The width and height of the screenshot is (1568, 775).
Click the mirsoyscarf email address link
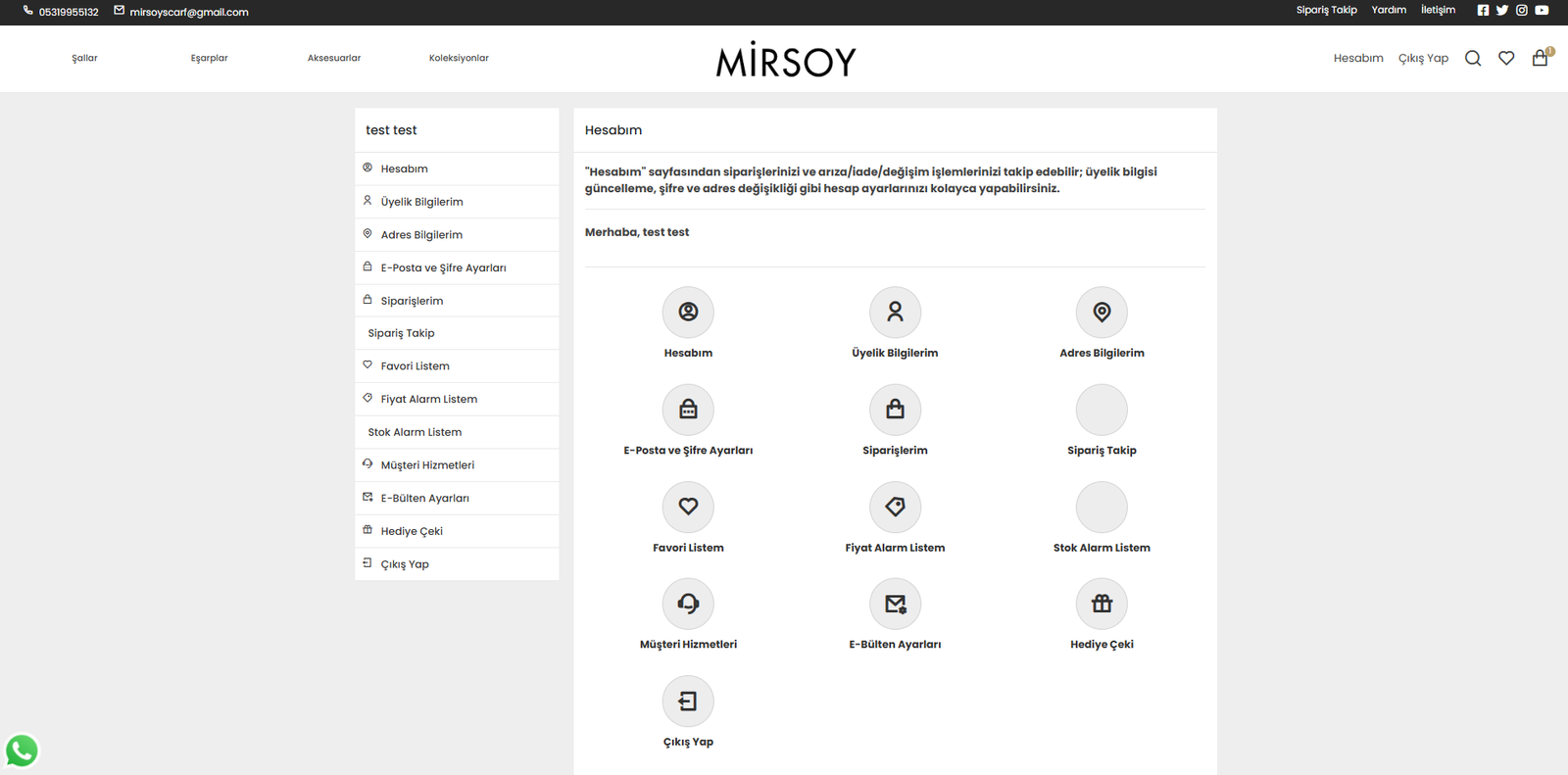[x=189, y=12]
